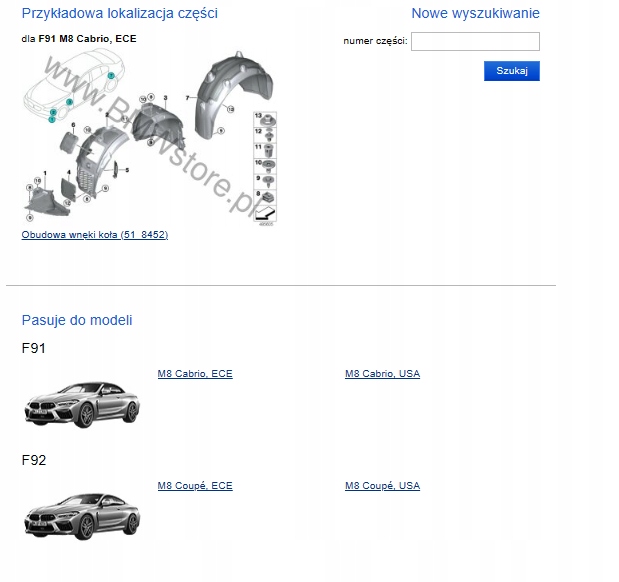Open the M8 Cabrio, USA link
Image resolution: width=619 pixels, height=582 pixels.
[x=383, y=374]
